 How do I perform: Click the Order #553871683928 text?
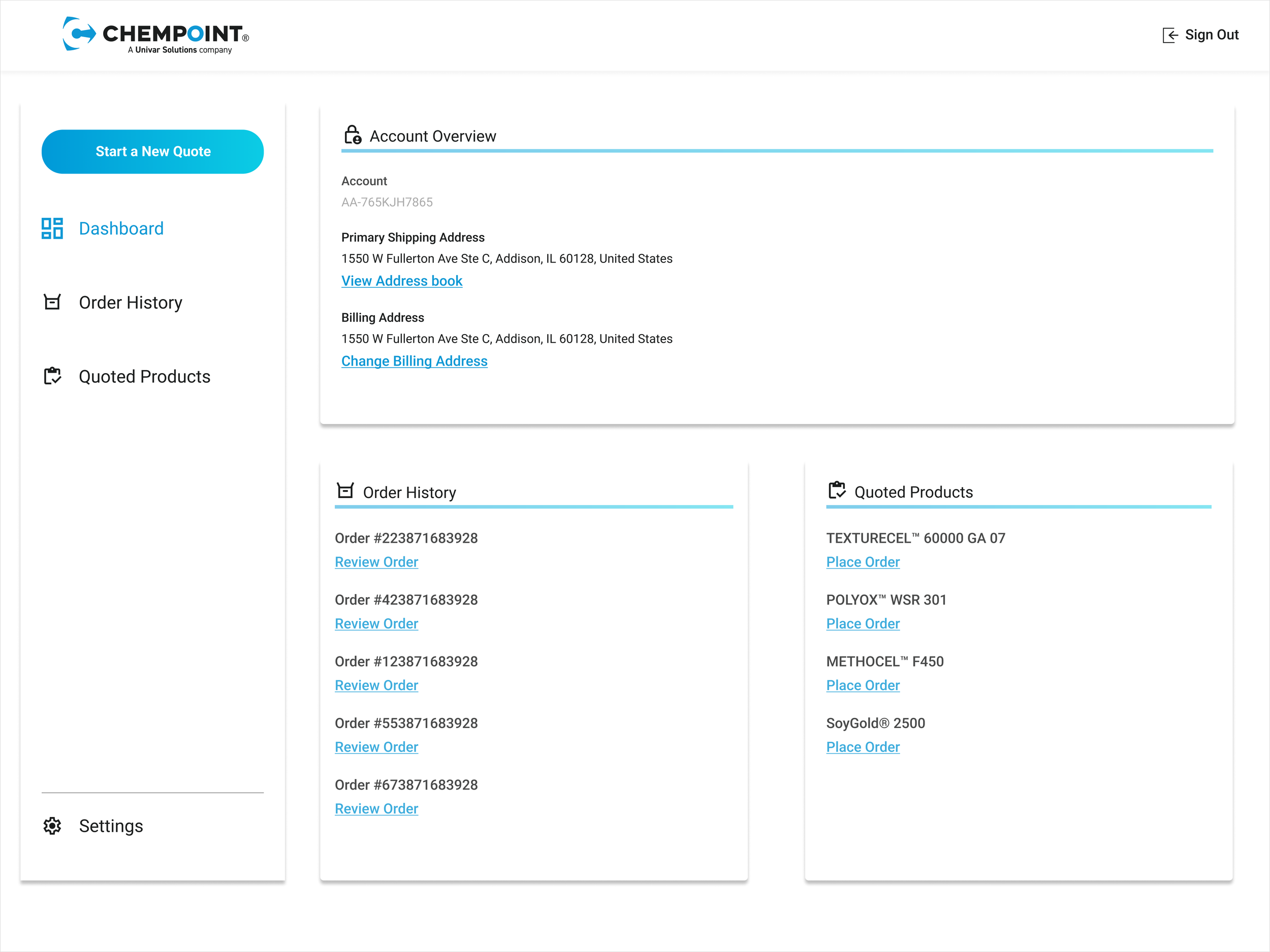tap(406, 723)
